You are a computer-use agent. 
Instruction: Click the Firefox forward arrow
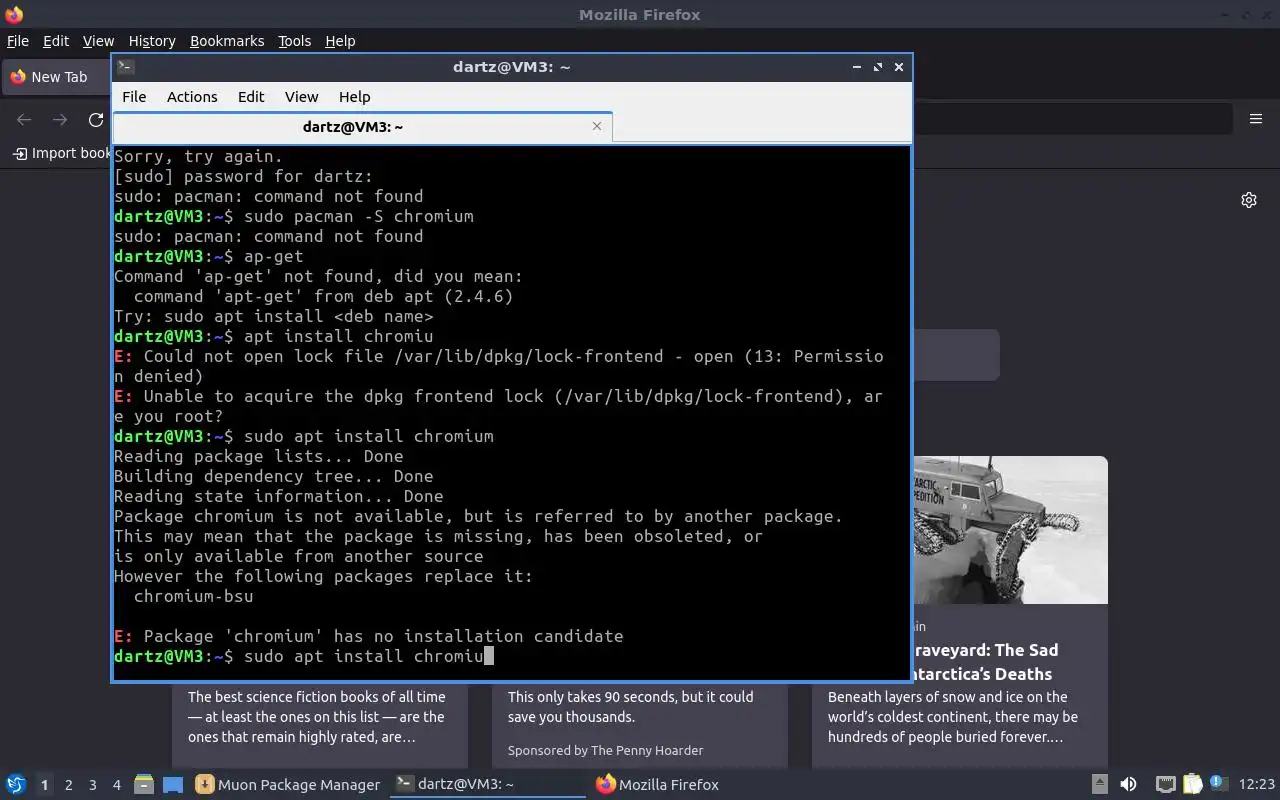tap(60, 120)
